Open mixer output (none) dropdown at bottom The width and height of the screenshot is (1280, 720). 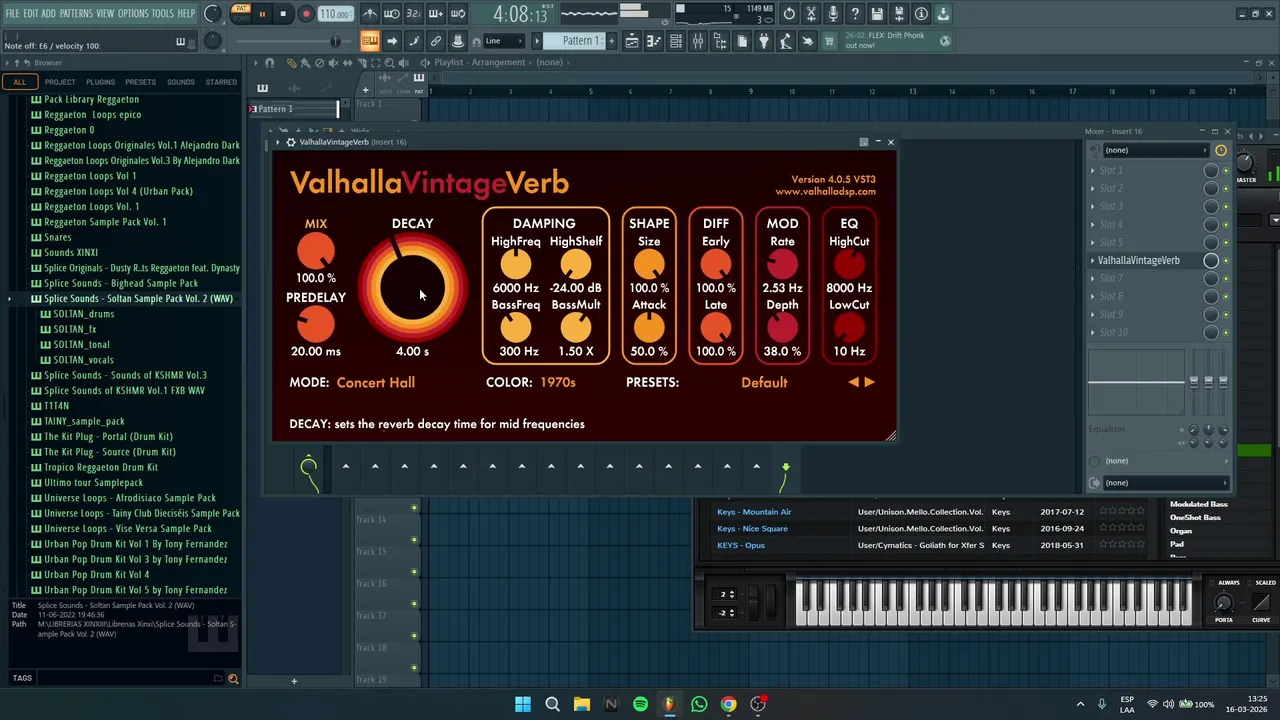pos(1165,483)
